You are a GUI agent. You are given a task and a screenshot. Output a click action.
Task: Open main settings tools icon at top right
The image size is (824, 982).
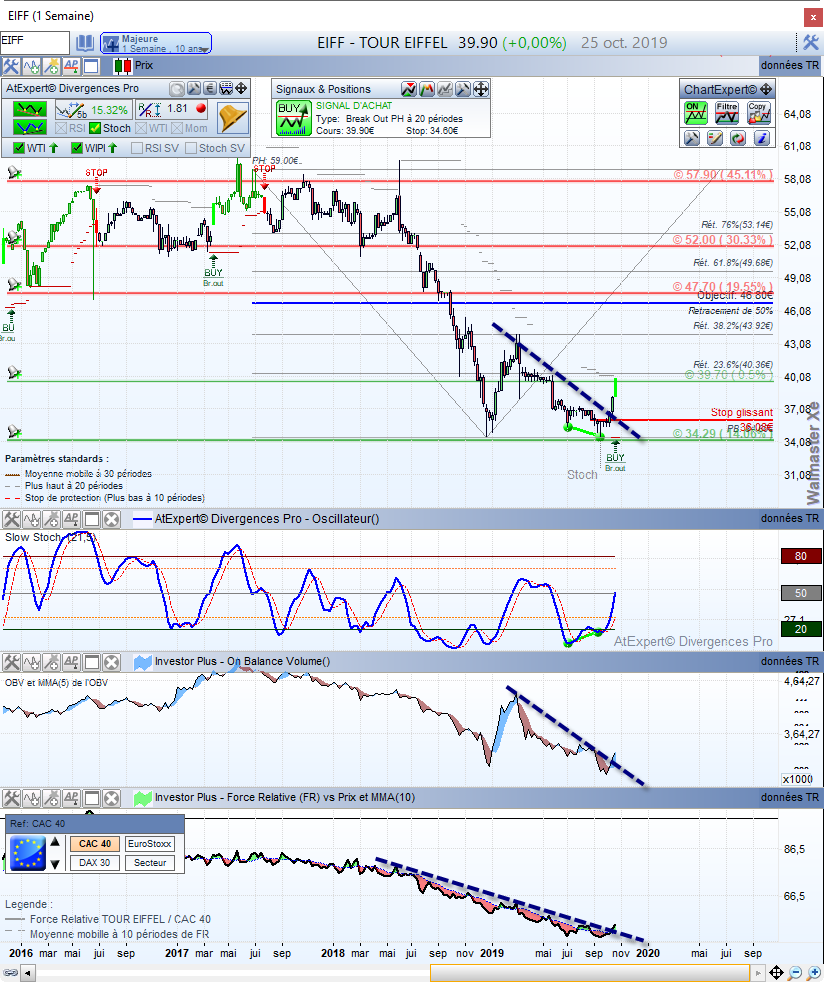[811, 43]
